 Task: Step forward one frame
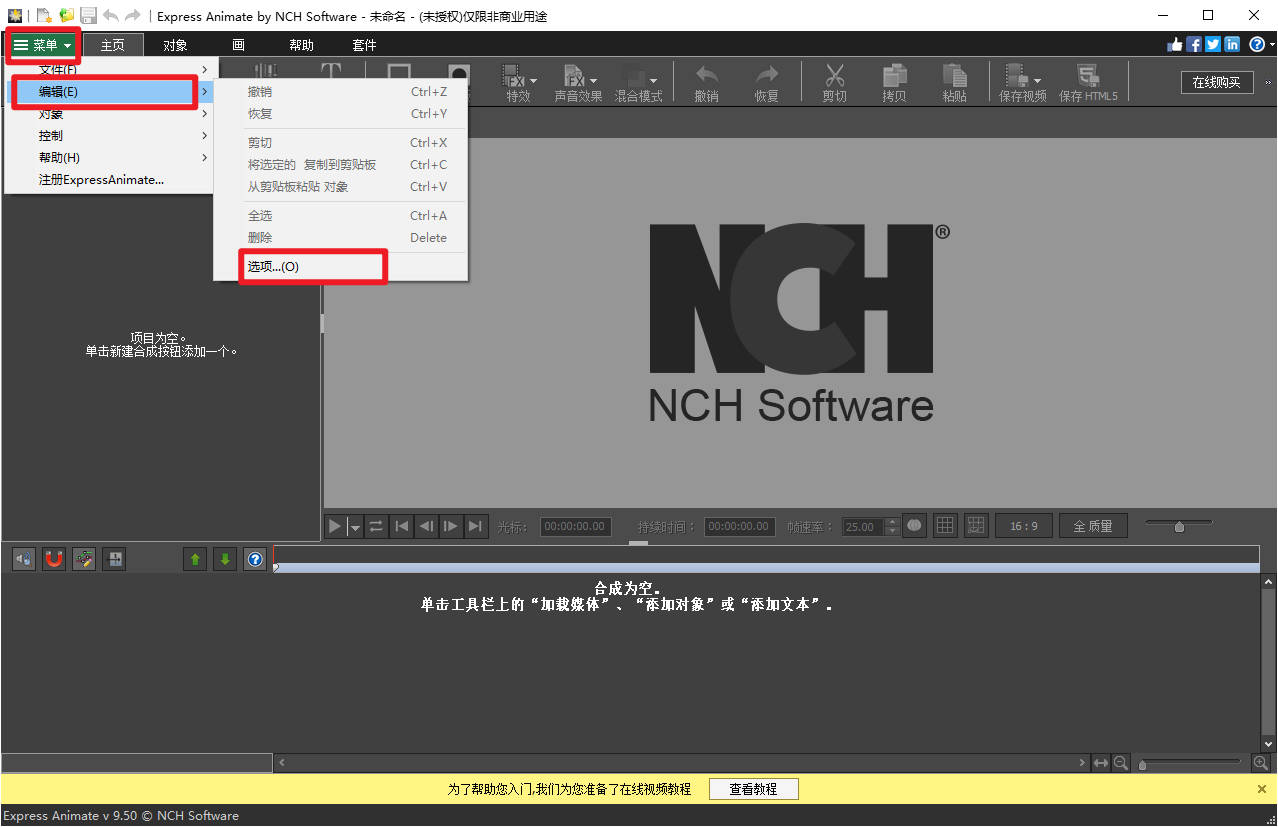[451, 526]
